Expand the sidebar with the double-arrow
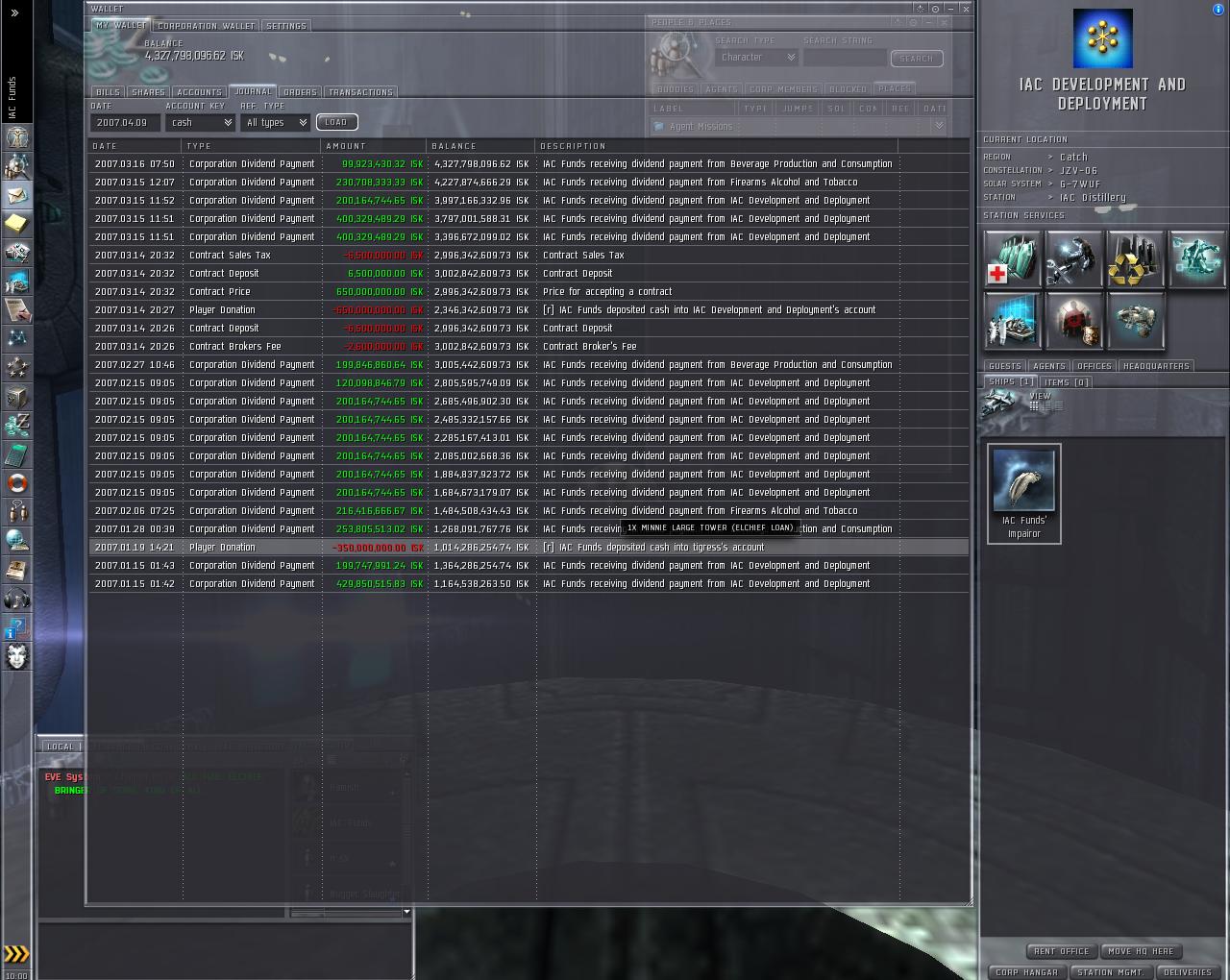The height and width of the screenshot is (980, 1230). (14, 12)
